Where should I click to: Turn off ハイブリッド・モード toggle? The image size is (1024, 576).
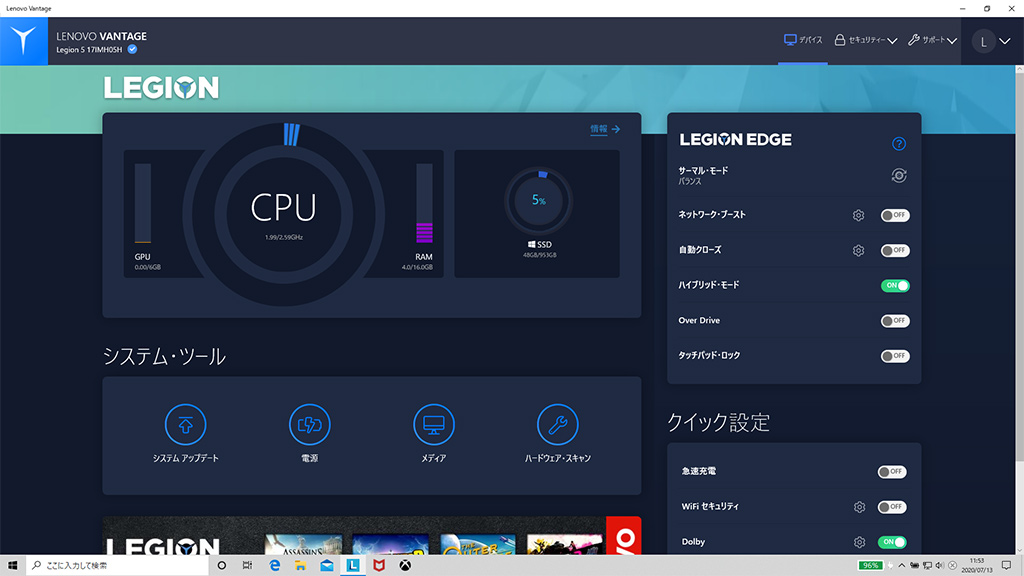[x=895, y=285]
